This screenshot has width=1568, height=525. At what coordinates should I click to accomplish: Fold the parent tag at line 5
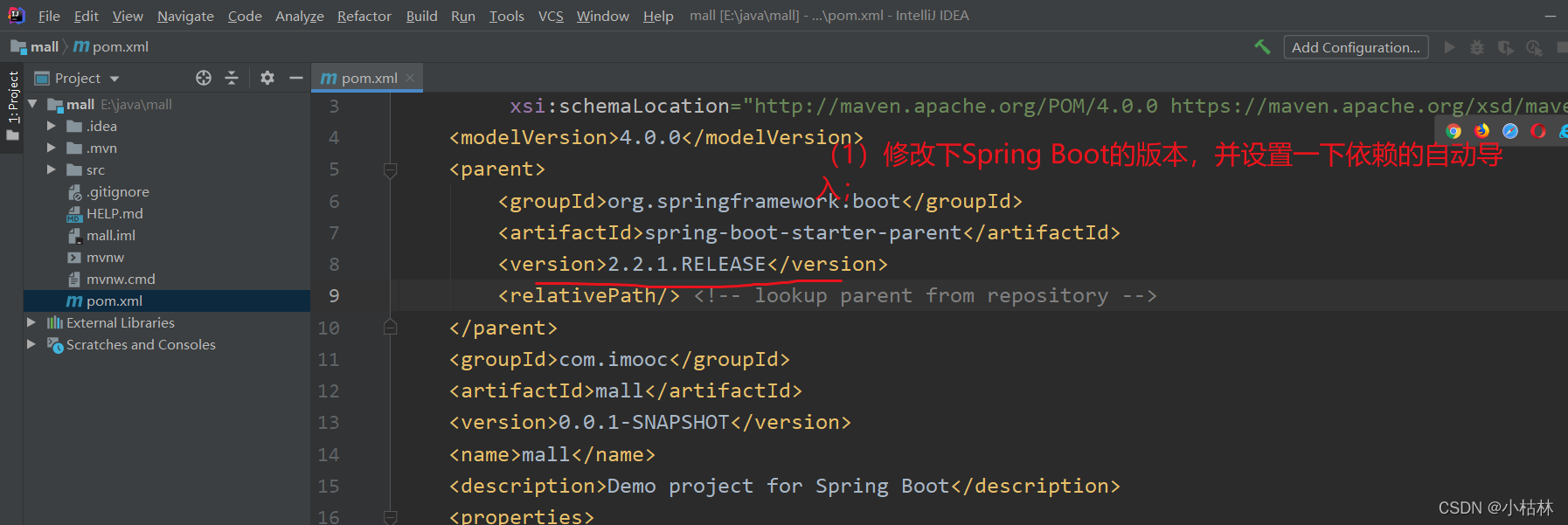[x=391, y=169]
